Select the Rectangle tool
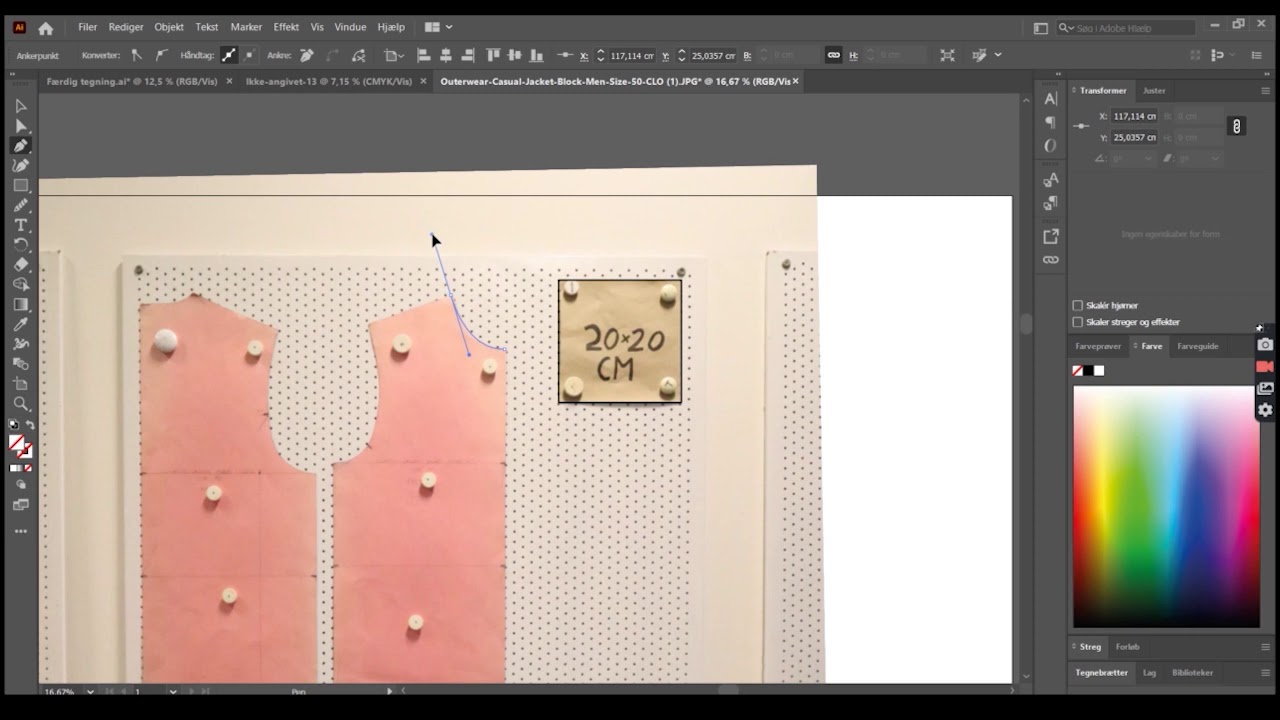1280x720 pixels. coord(20,186)
